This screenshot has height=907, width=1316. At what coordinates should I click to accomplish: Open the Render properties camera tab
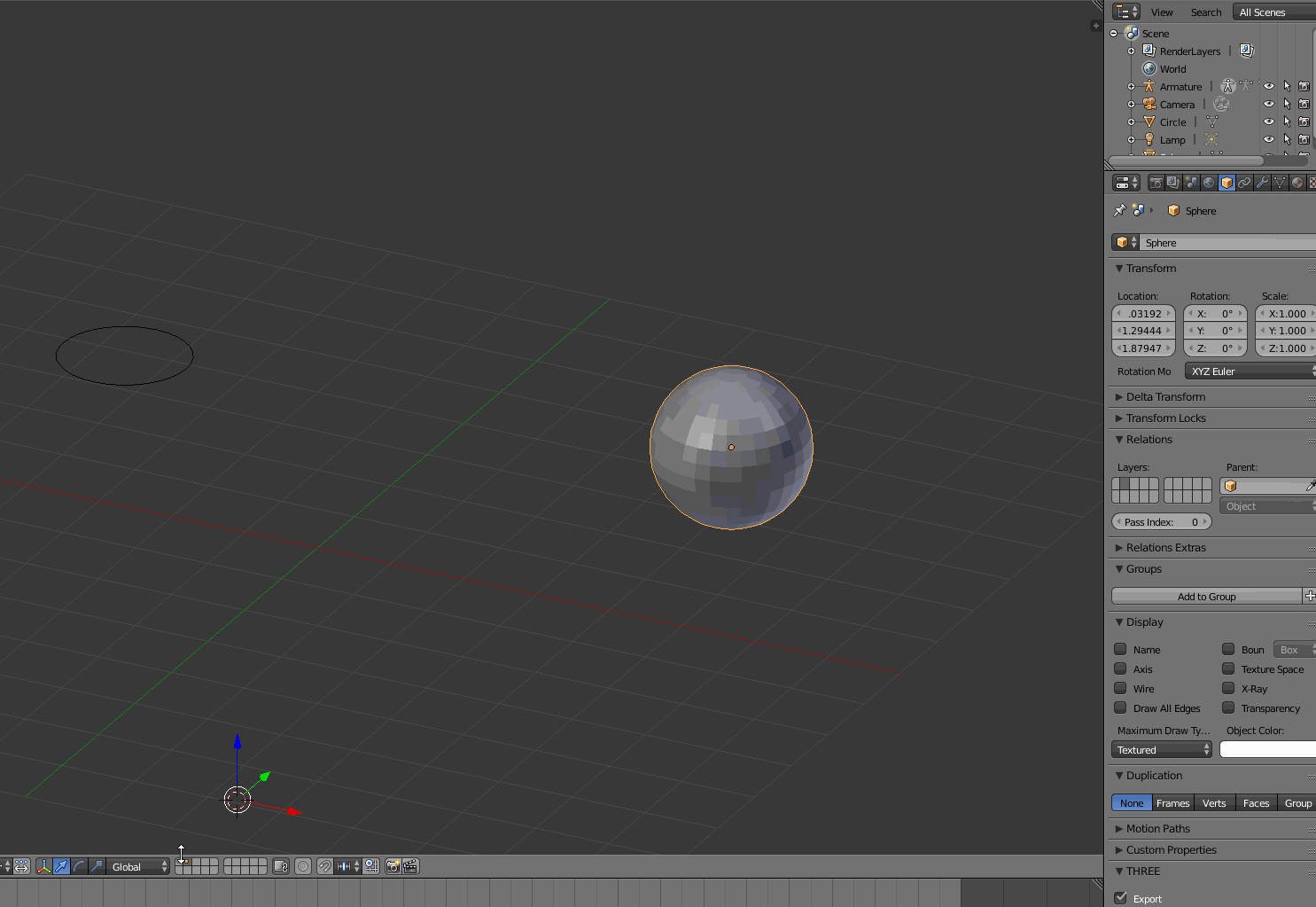point(1156,183)
